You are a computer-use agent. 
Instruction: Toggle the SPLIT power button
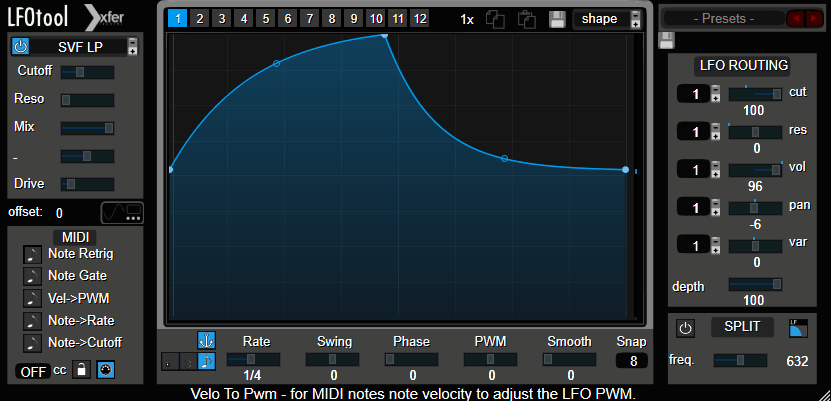coord(685,328)
